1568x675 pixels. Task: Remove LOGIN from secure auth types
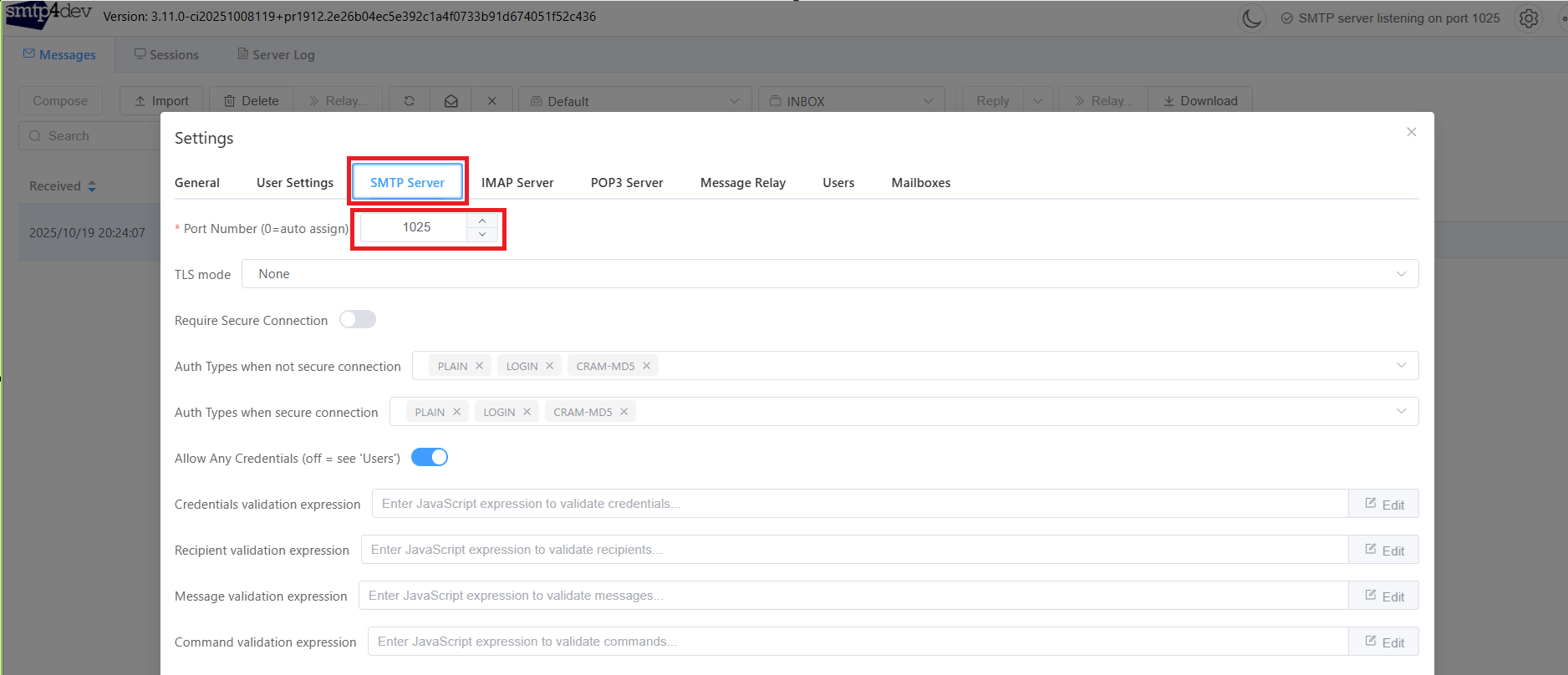click(x=527, y=412)
